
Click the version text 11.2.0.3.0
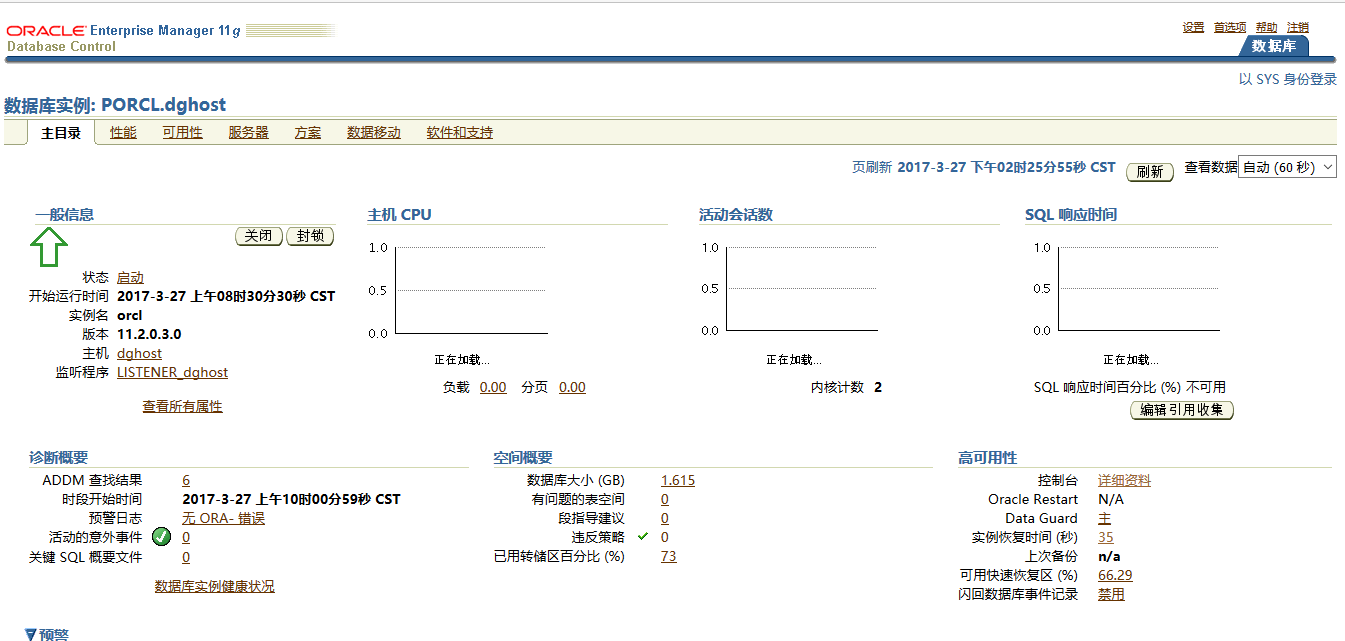(x=149, y=334)
